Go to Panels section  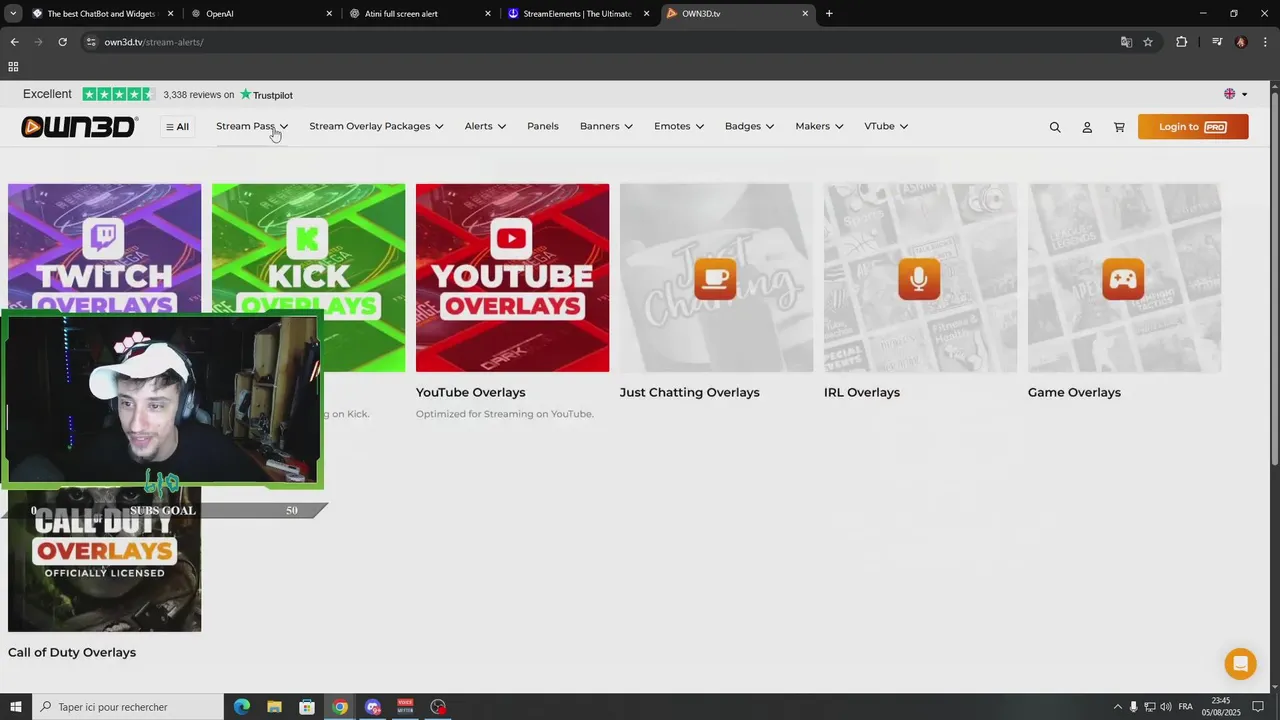pyautogui.click(x=543, y=126)
